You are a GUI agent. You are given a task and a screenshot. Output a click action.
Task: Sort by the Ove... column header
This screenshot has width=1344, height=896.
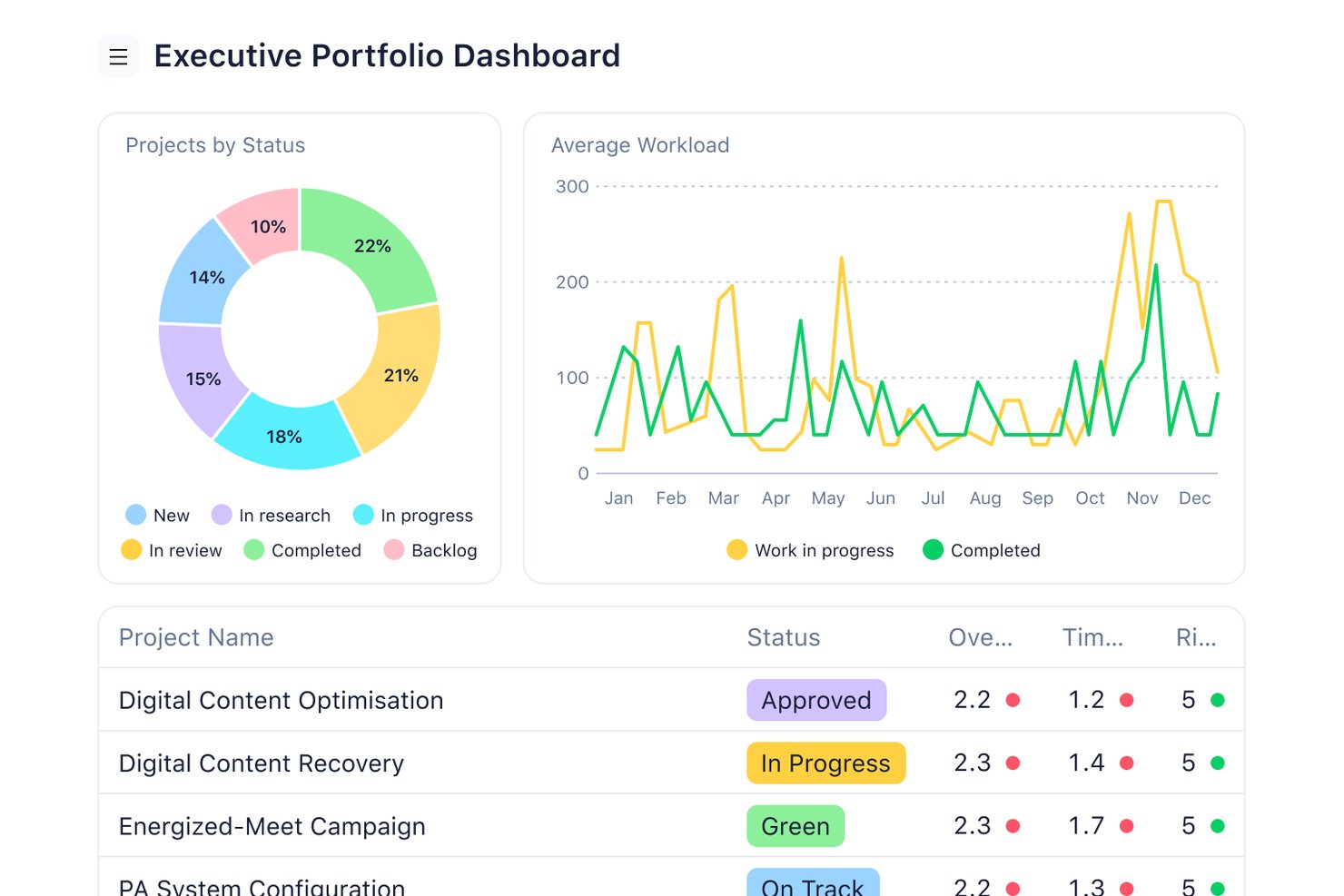(x=981, y=637)
